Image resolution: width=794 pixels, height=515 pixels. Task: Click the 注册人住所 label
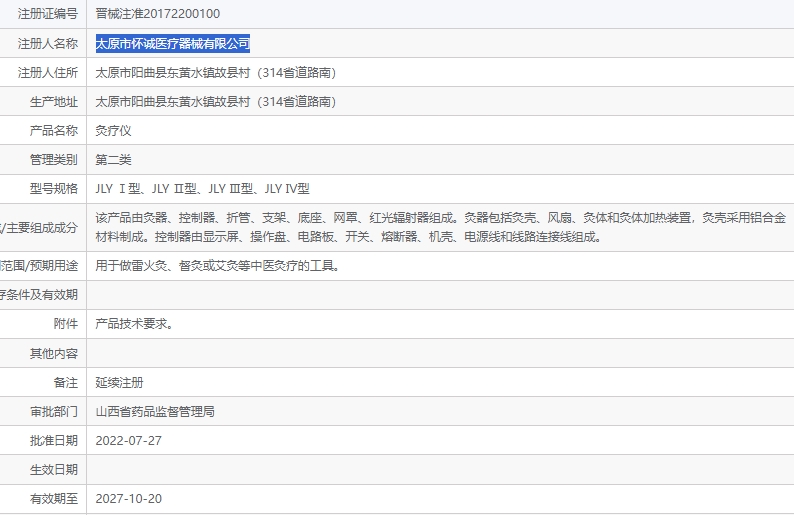tap(48, 72)
